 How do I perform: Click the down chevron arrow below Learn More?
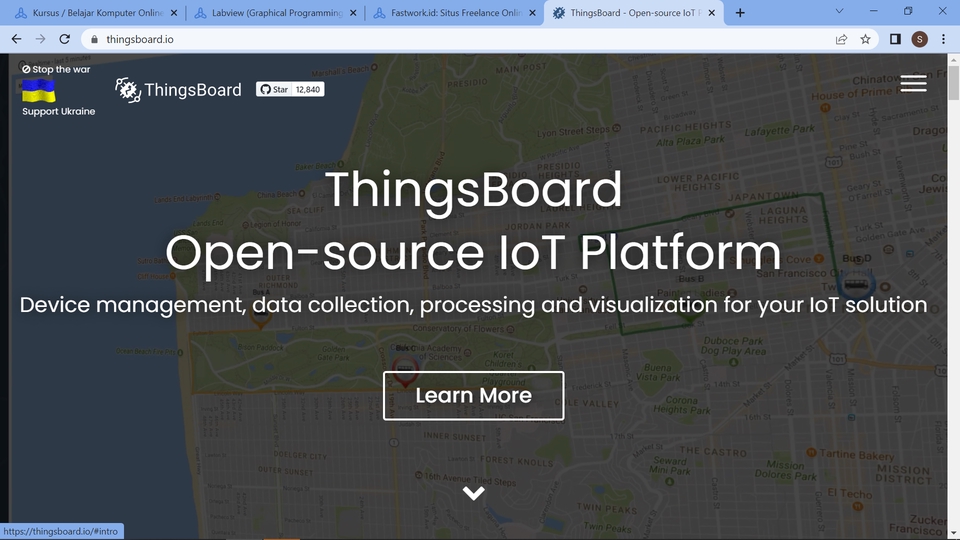coord(473,493)
